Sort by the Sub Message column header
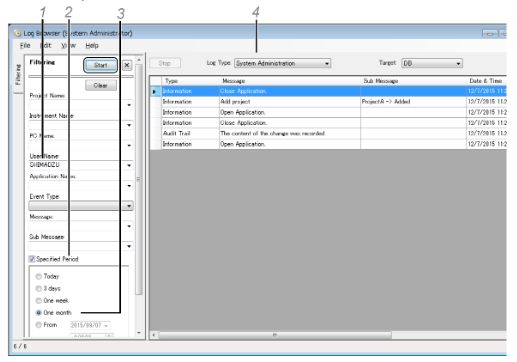Image resolution: width=517 pixels, height=362 pixels. [x=413, y=81]
